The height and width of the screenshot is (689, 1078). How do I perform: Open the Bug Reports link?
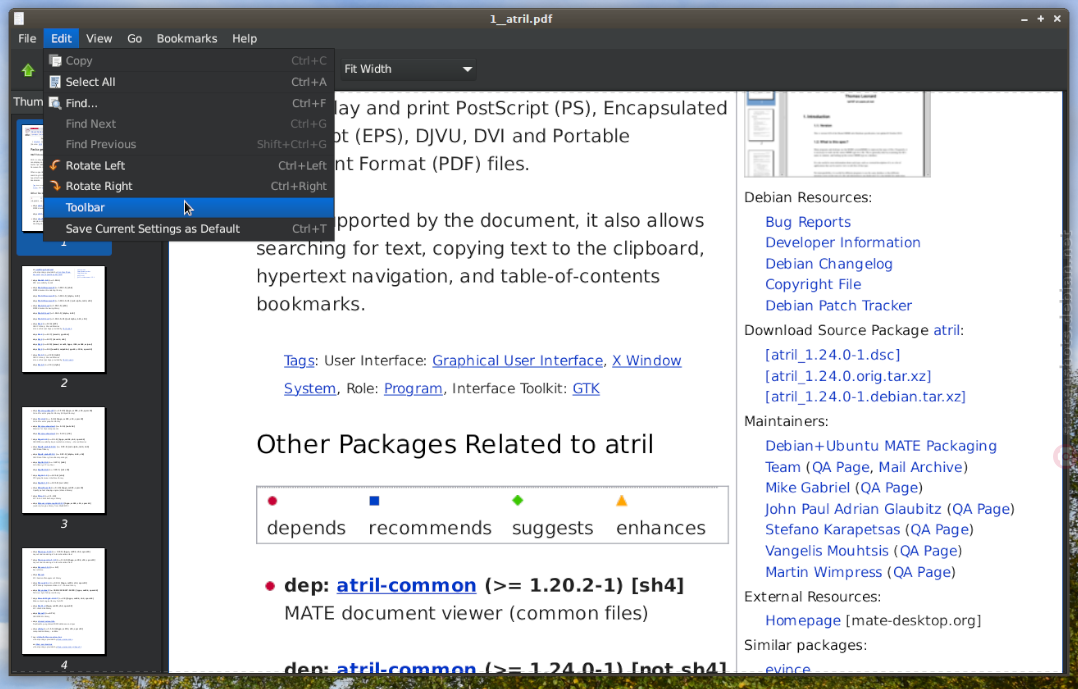click(x=808, y=222)
